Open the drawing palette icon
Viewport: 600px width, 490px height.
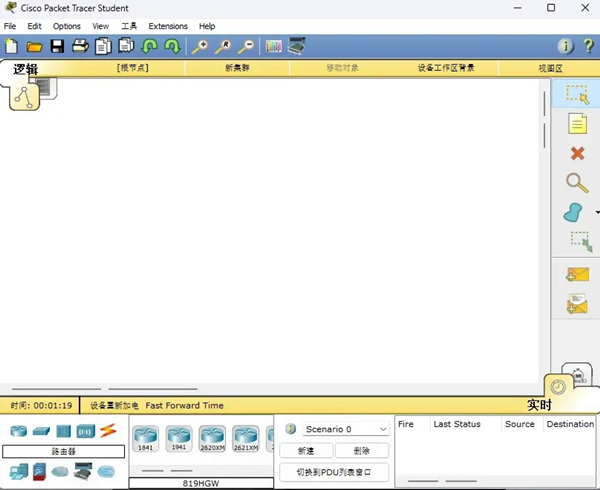tap(273, 46)
